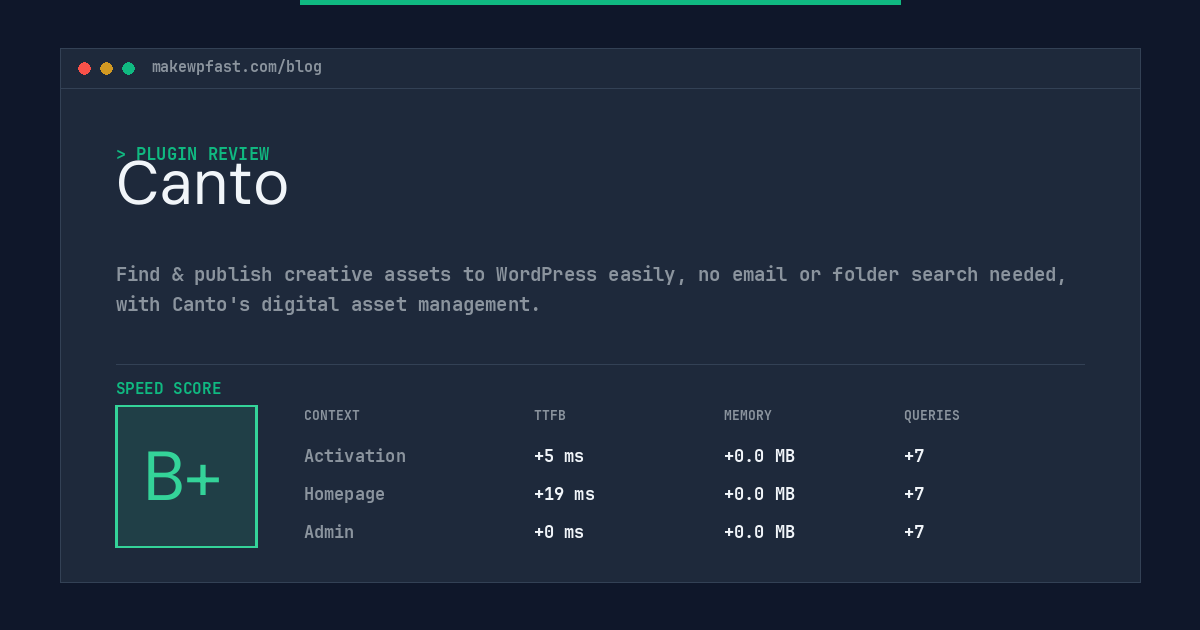Click the red window dot

(x=84, y=68)
